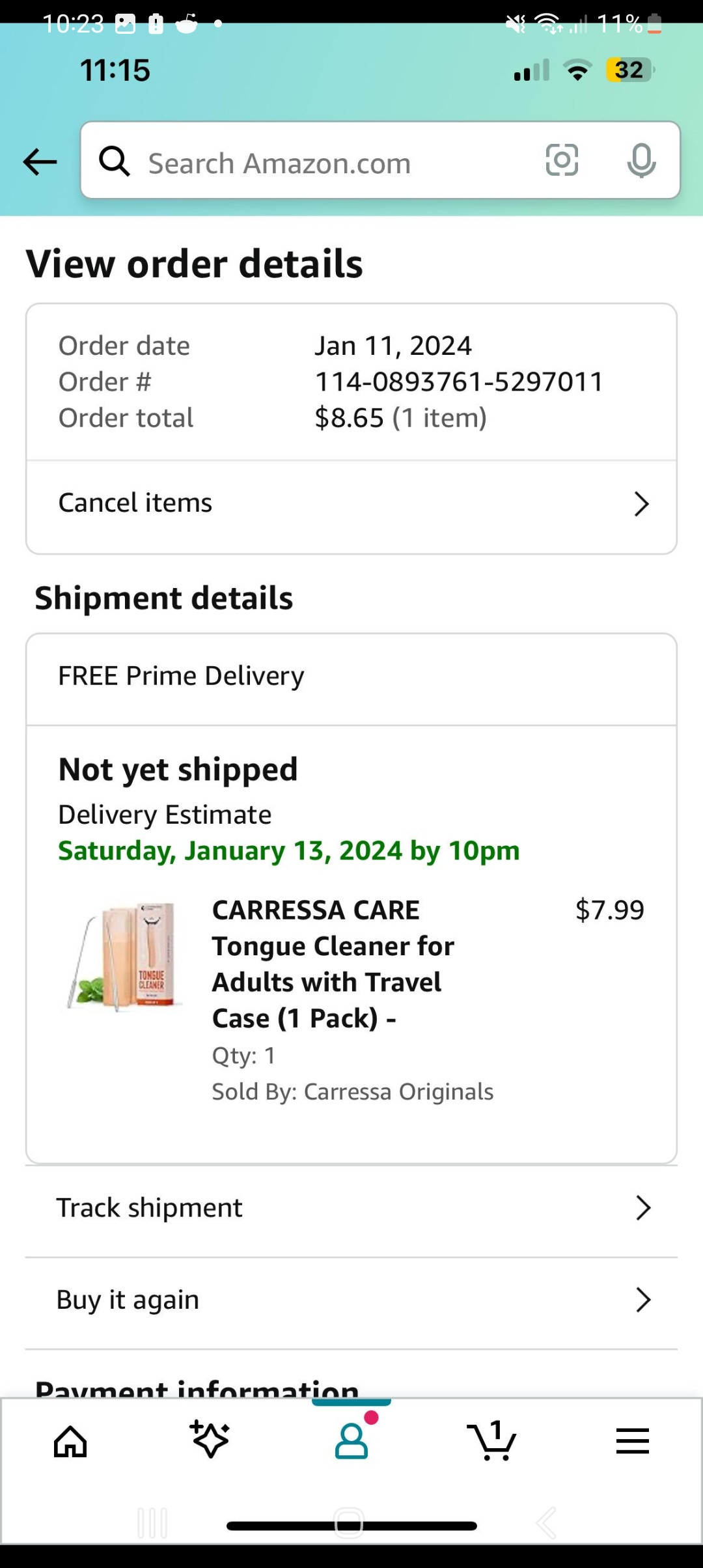Tap the search magnifier icon
This screenshot has width=703, height=1568.
point(115,161)
